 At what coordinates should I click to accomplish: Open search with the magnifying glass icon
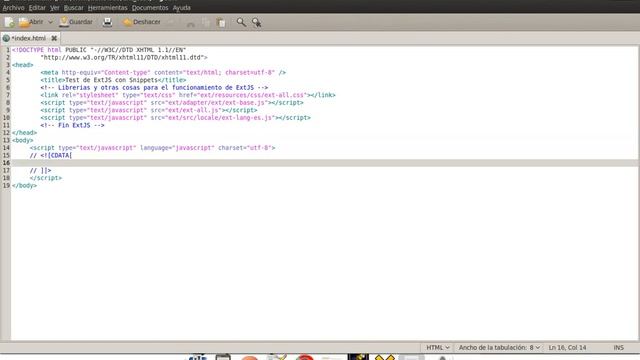pos(241,22)
